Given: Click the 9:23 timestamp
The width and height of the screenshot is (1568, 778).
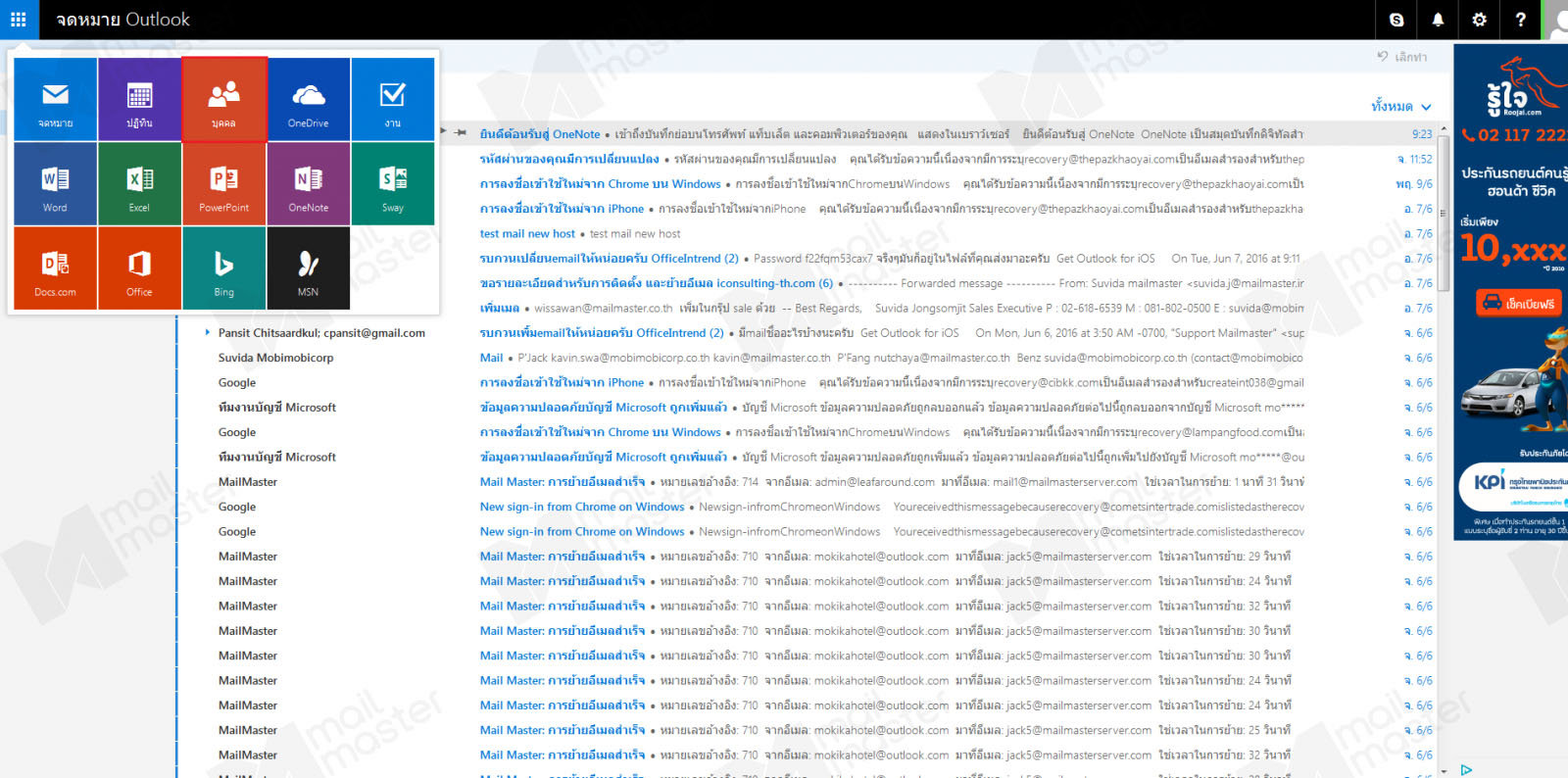Looking at the screenshot, I should tap(1422, 134).
